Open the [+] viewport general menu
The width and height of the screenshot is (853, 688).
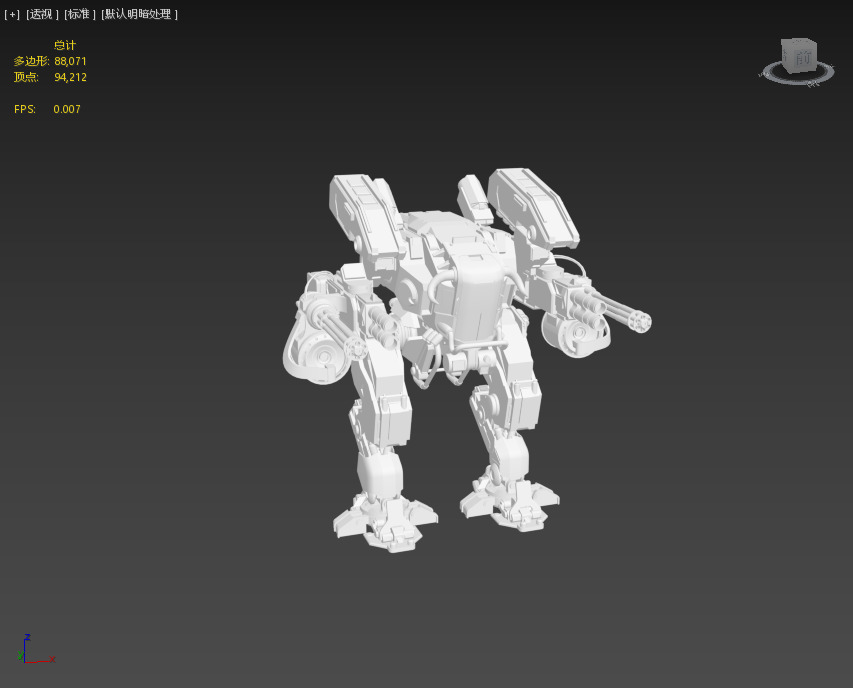(x=11, y=15)
